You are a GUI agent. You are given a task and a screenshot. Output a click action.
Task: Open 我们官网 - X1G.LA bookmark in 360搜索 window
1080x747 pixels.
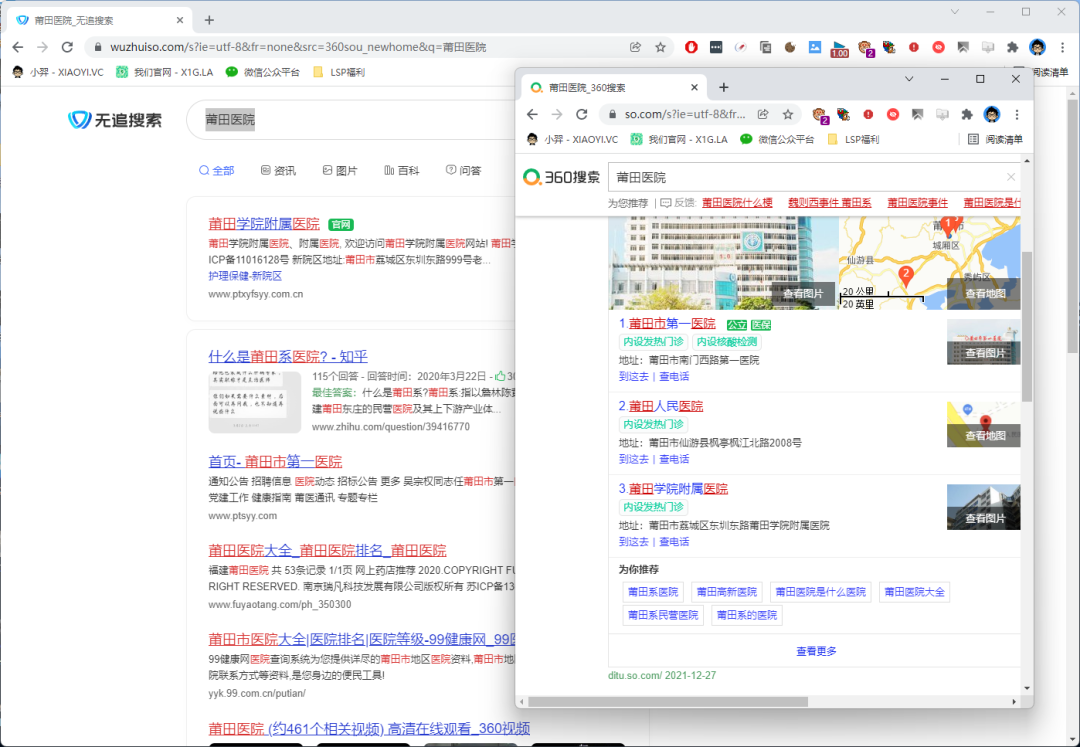click(679, 139)
